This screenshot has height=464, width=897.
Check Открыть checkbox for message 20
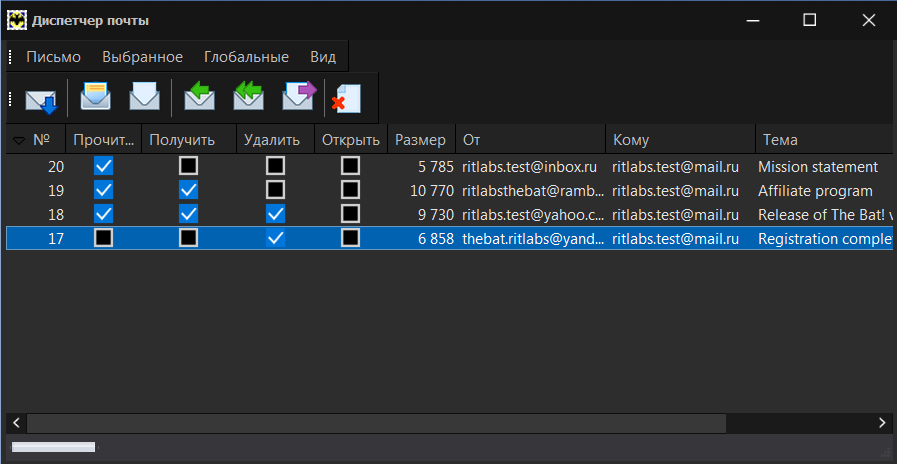(x=350, y=166)
